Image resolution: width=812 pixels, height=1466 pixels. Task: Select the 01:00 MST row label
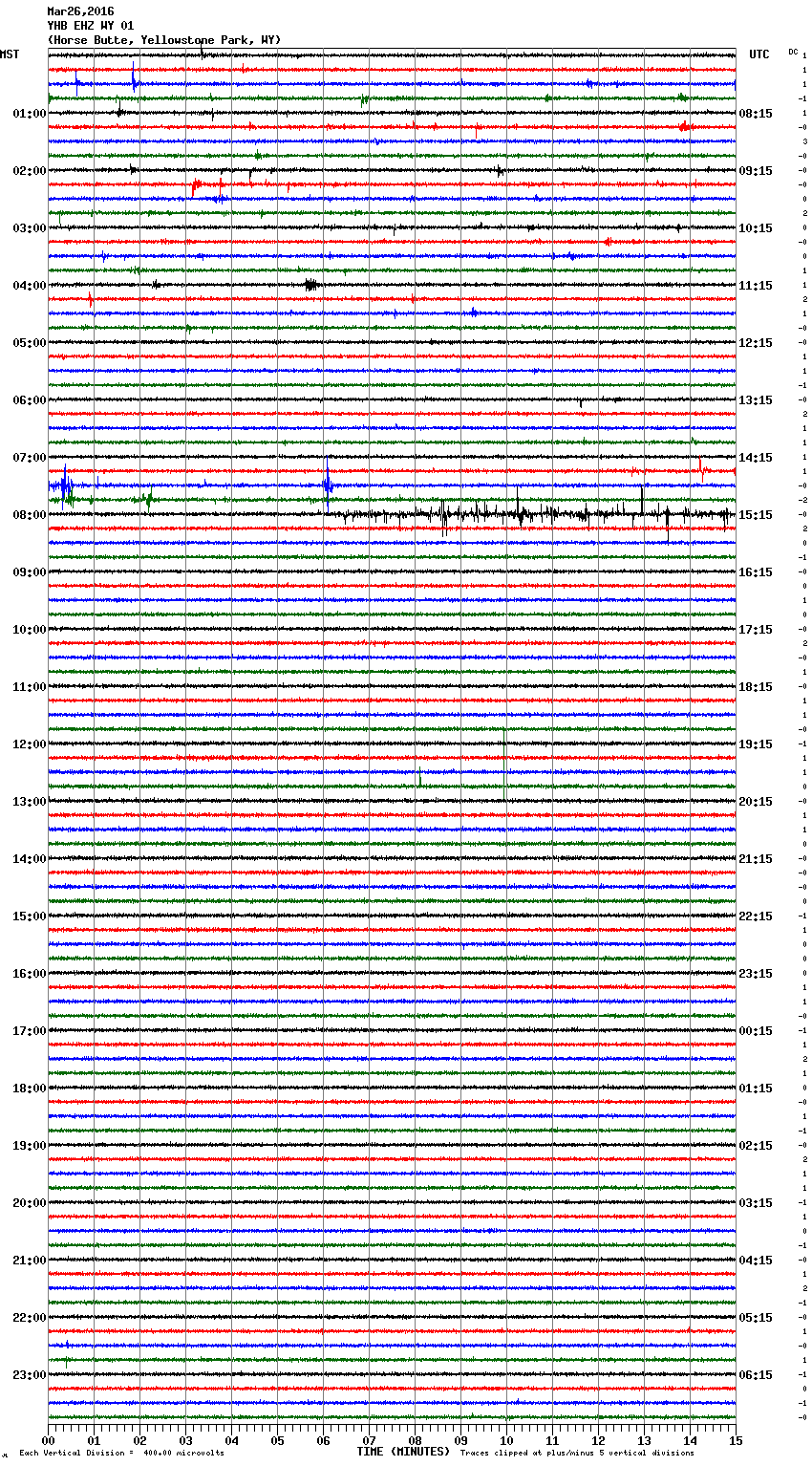click(30, 114)
